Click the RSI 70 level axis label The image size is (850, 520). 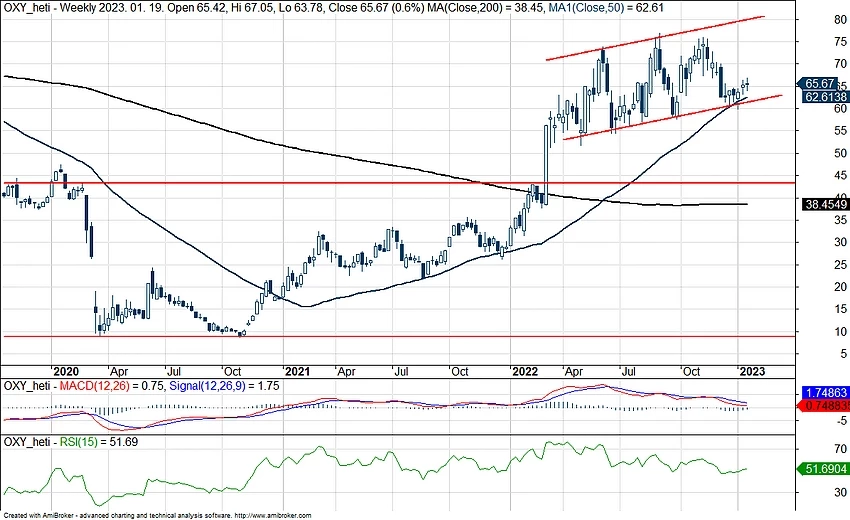(841, 448)
